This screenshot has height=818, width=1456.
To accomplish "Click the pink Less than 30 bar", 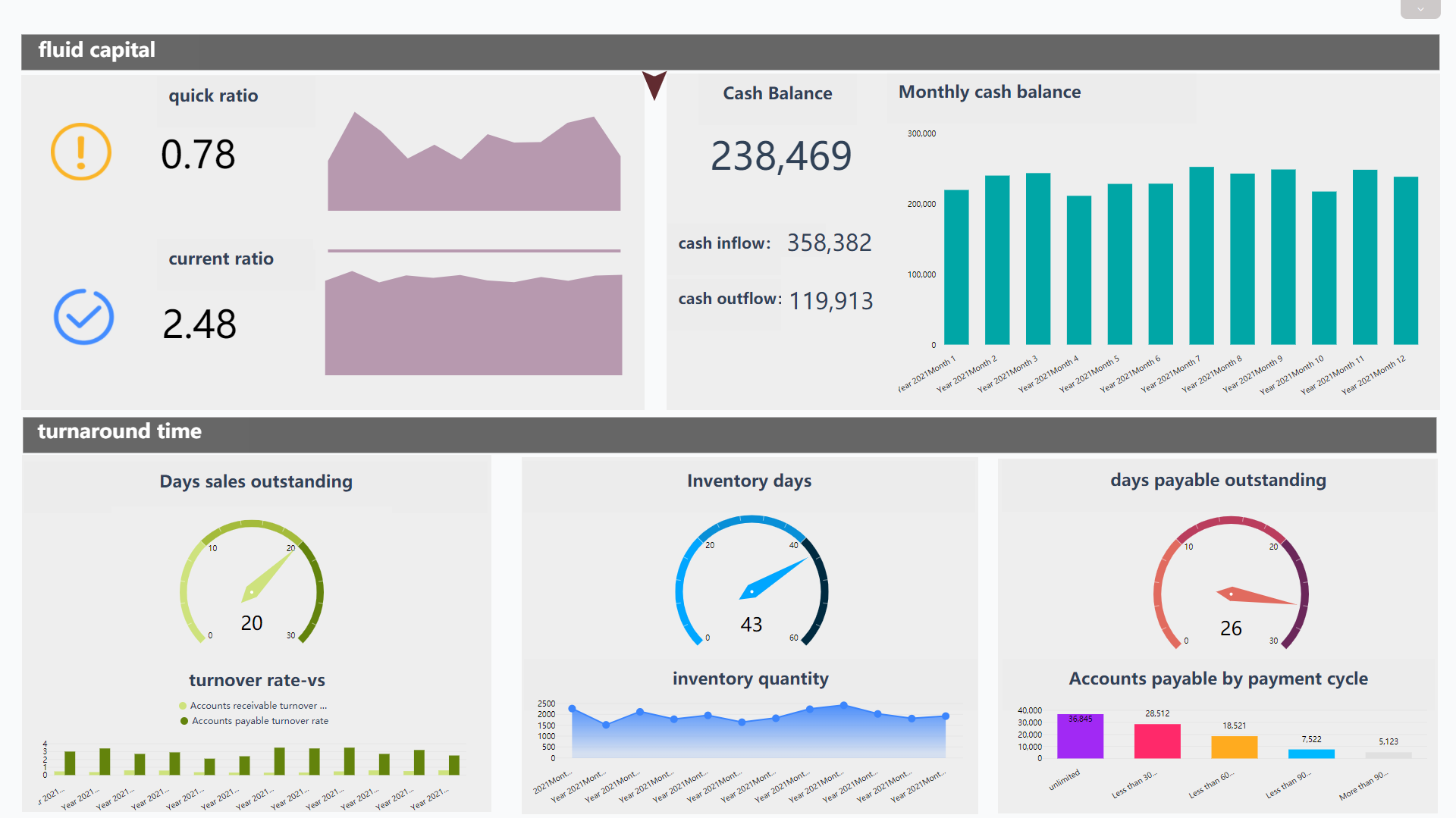I will pos(1157,741).
